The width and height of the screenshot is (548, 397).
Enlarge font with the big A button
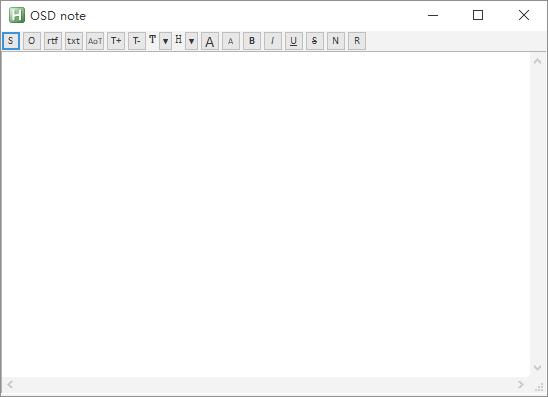(x=210, y=41)
